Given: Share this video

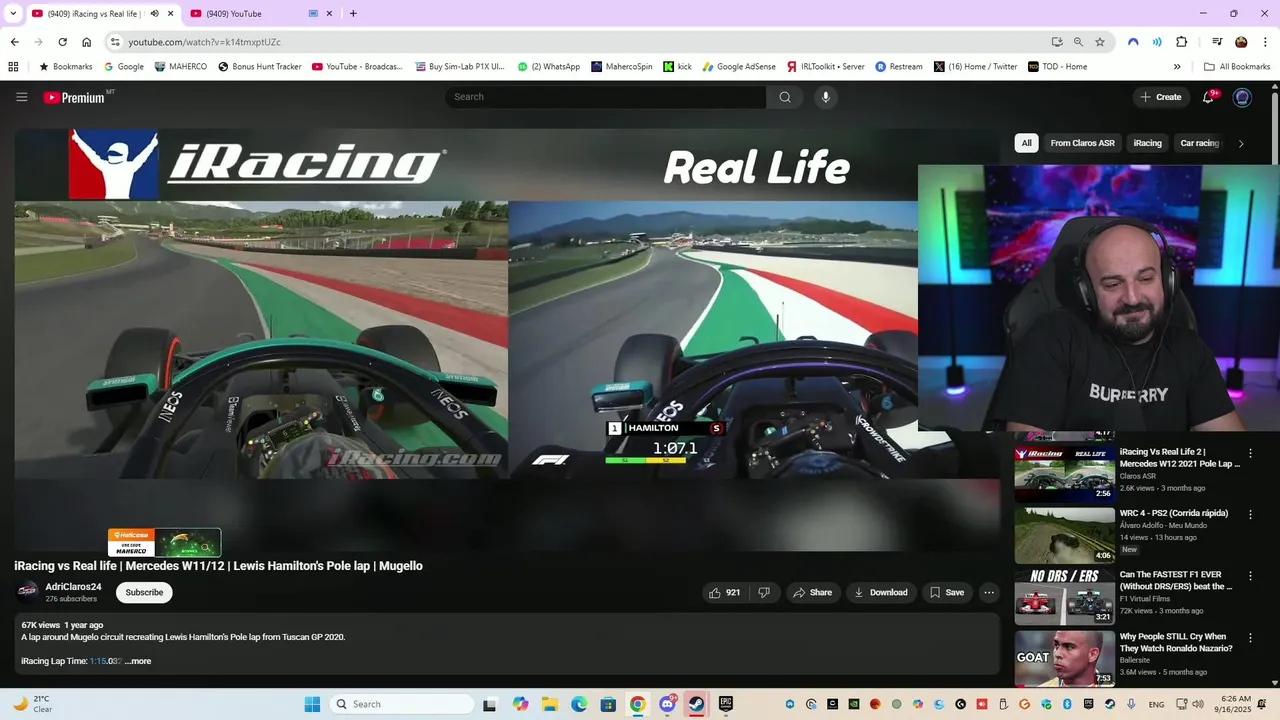Looking at the screenshot, I should 812,592.
